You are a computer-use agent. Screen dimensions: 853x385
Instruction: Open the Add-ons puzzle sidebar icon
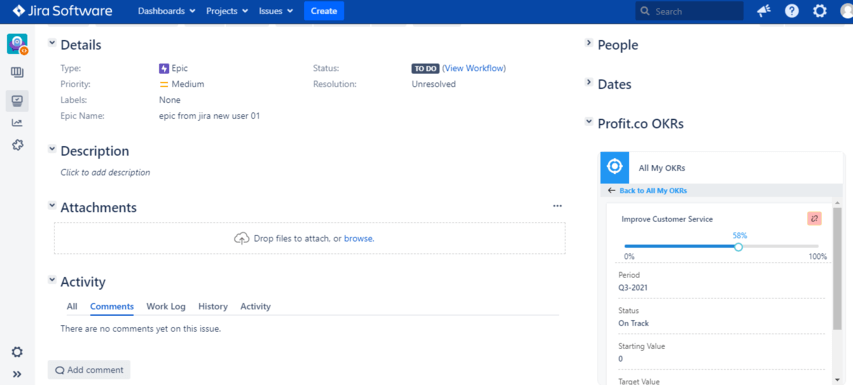(17, 145)
